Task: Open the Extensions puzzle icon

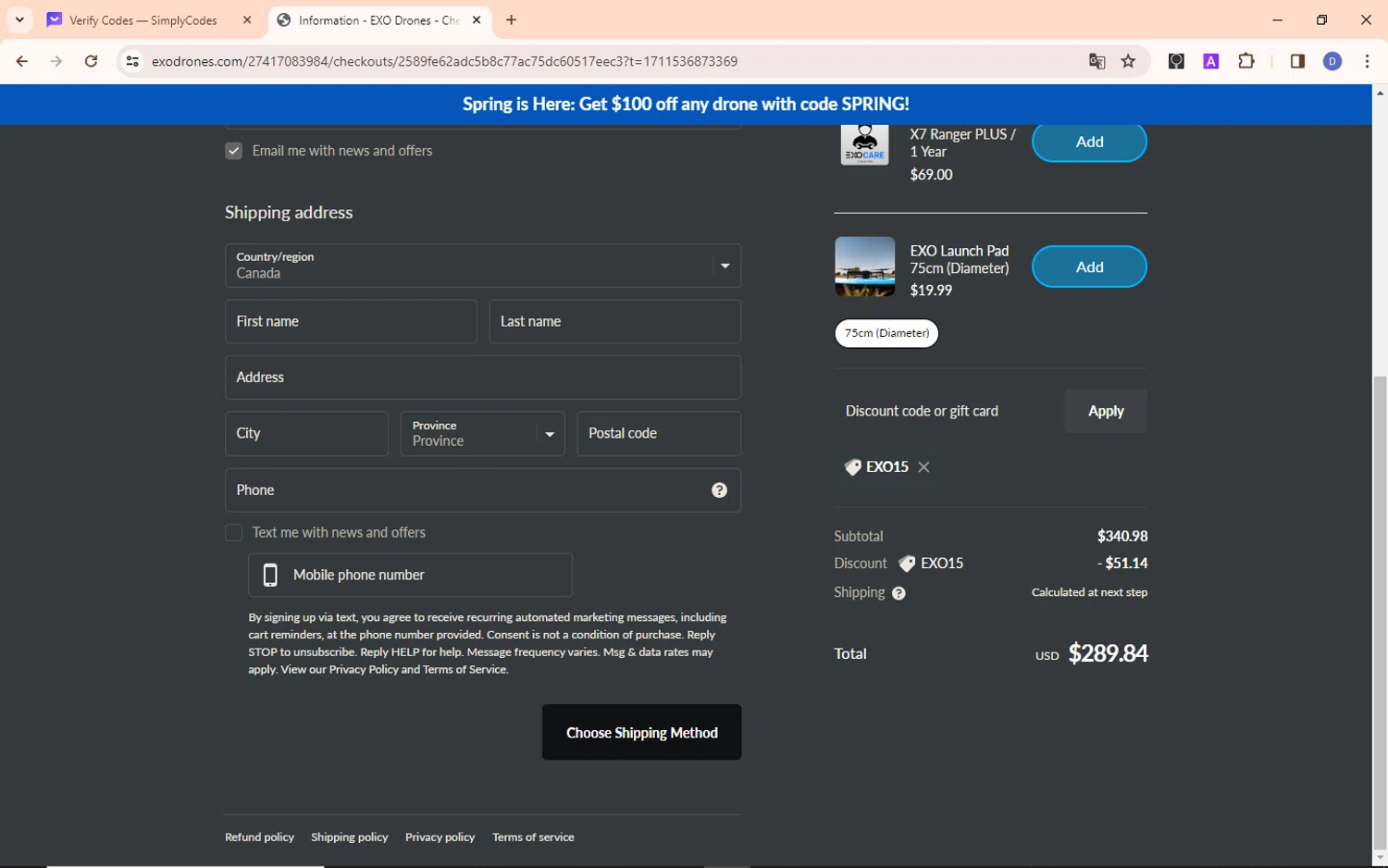Action: [x=1246, y=61]
